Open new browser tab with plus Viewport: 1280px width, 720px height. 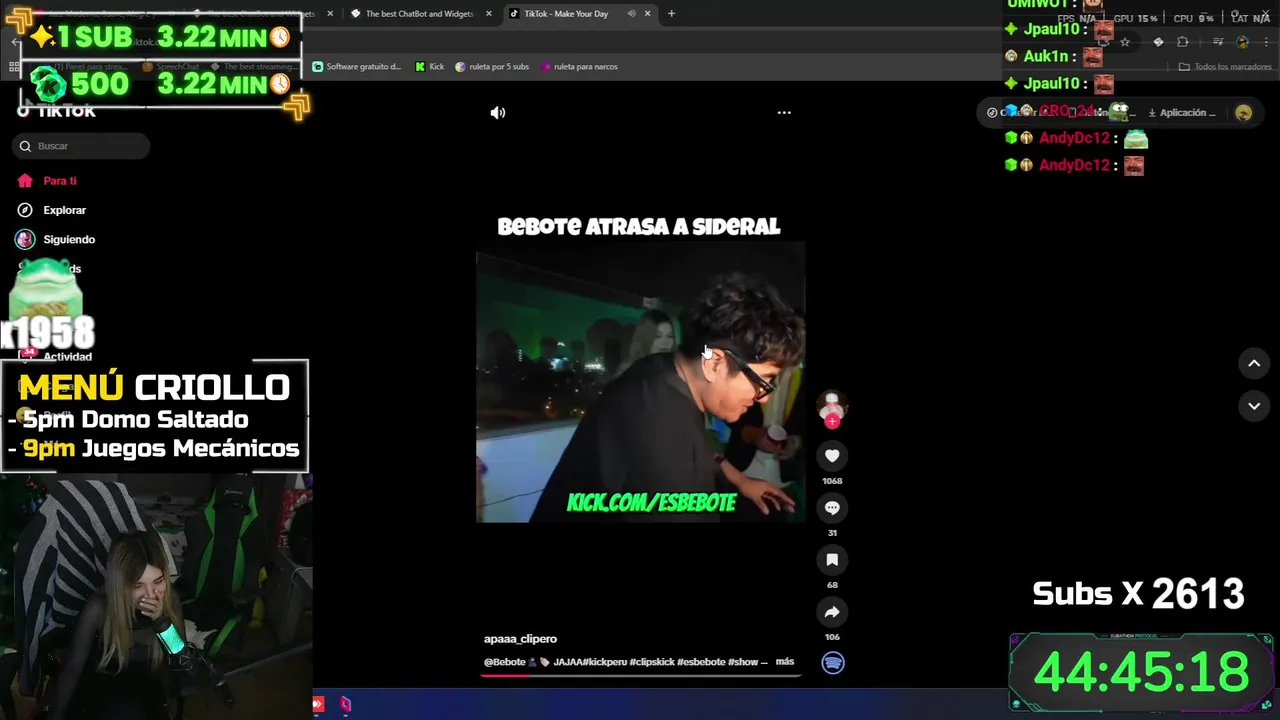point(671,14)
